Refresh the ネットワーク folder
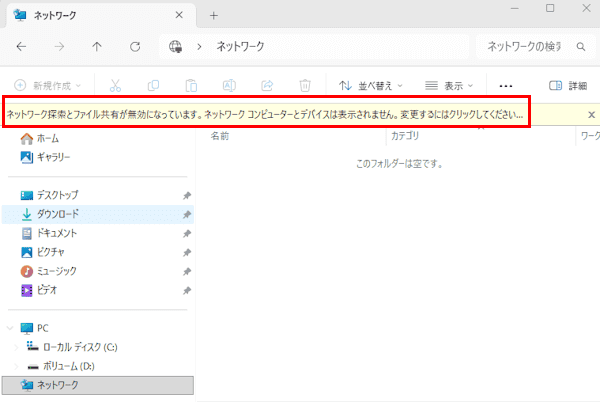This screenshot has height=402, width=600. (135, 47)
